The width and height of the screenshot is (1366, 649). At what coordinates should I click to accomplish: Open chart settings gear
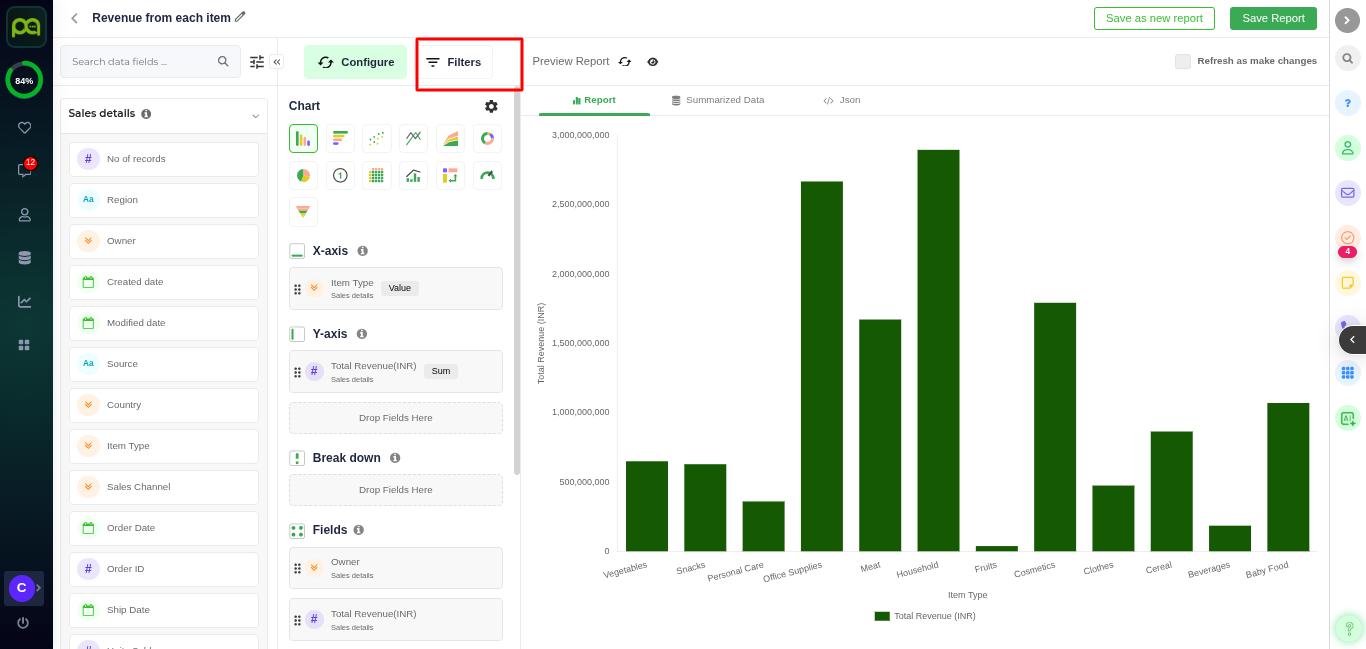(x=491, y=106)
